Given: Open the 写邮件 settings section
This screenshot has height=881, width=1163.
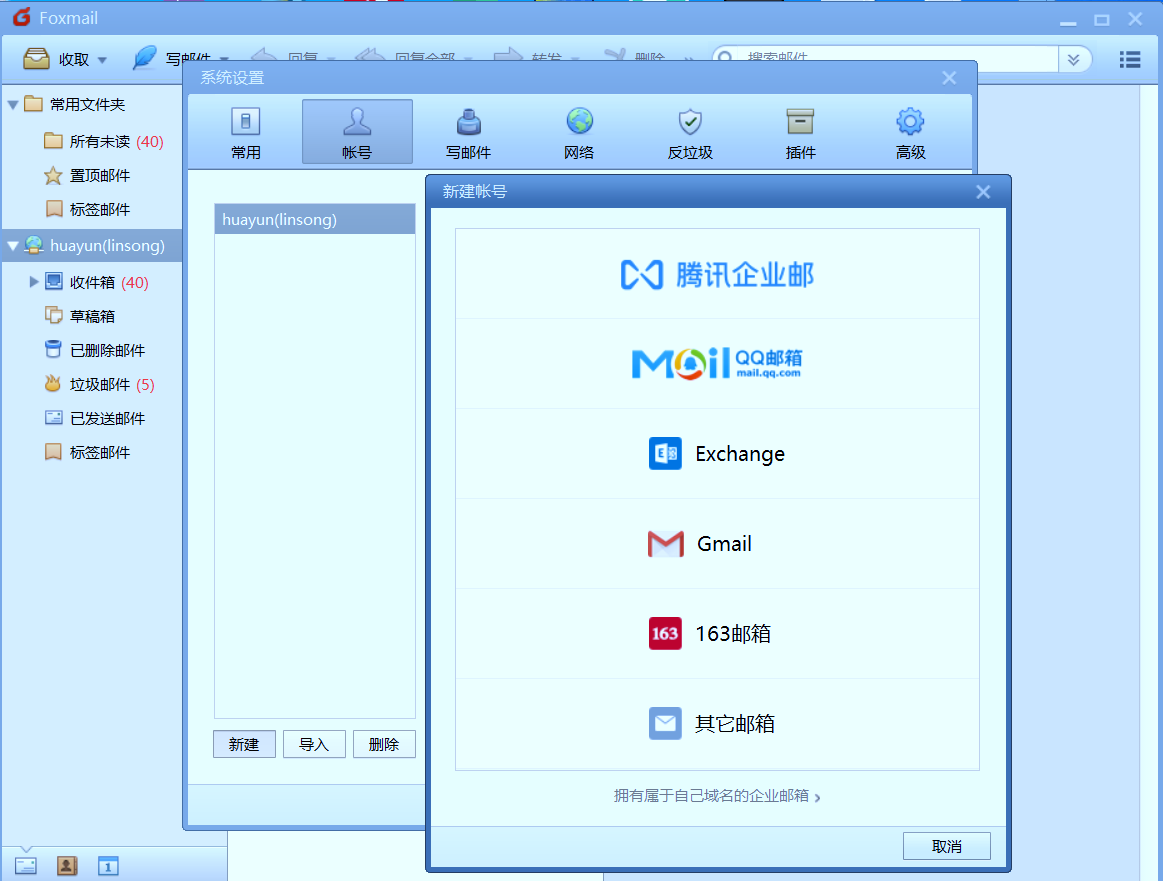Looking at the screenshot, I should tap(468, 131).
